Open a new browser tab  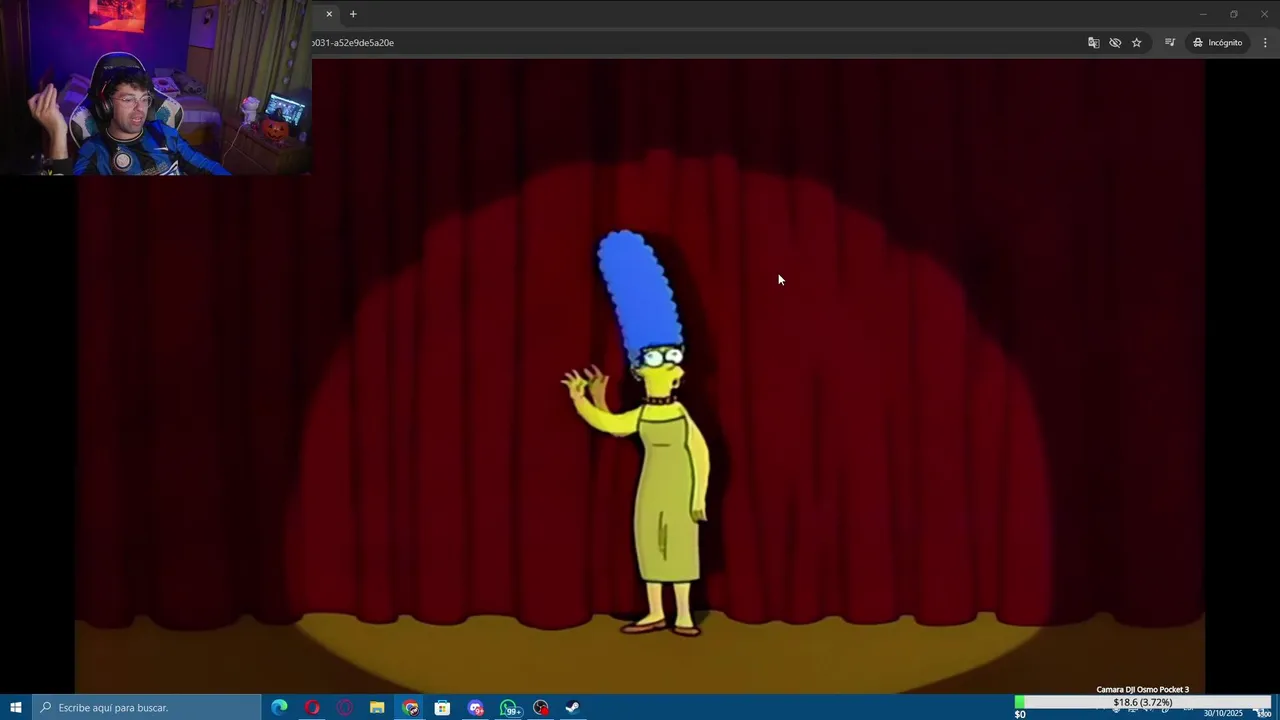[353, 14]
